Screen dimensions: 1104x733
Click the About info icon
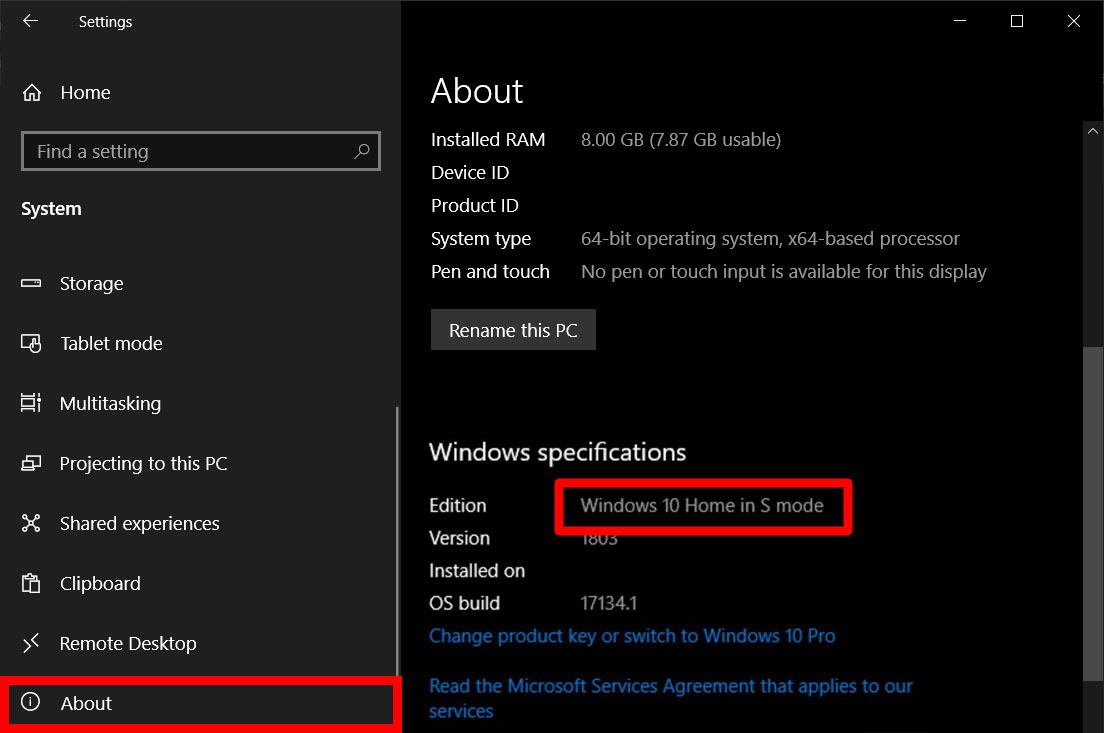31,703
